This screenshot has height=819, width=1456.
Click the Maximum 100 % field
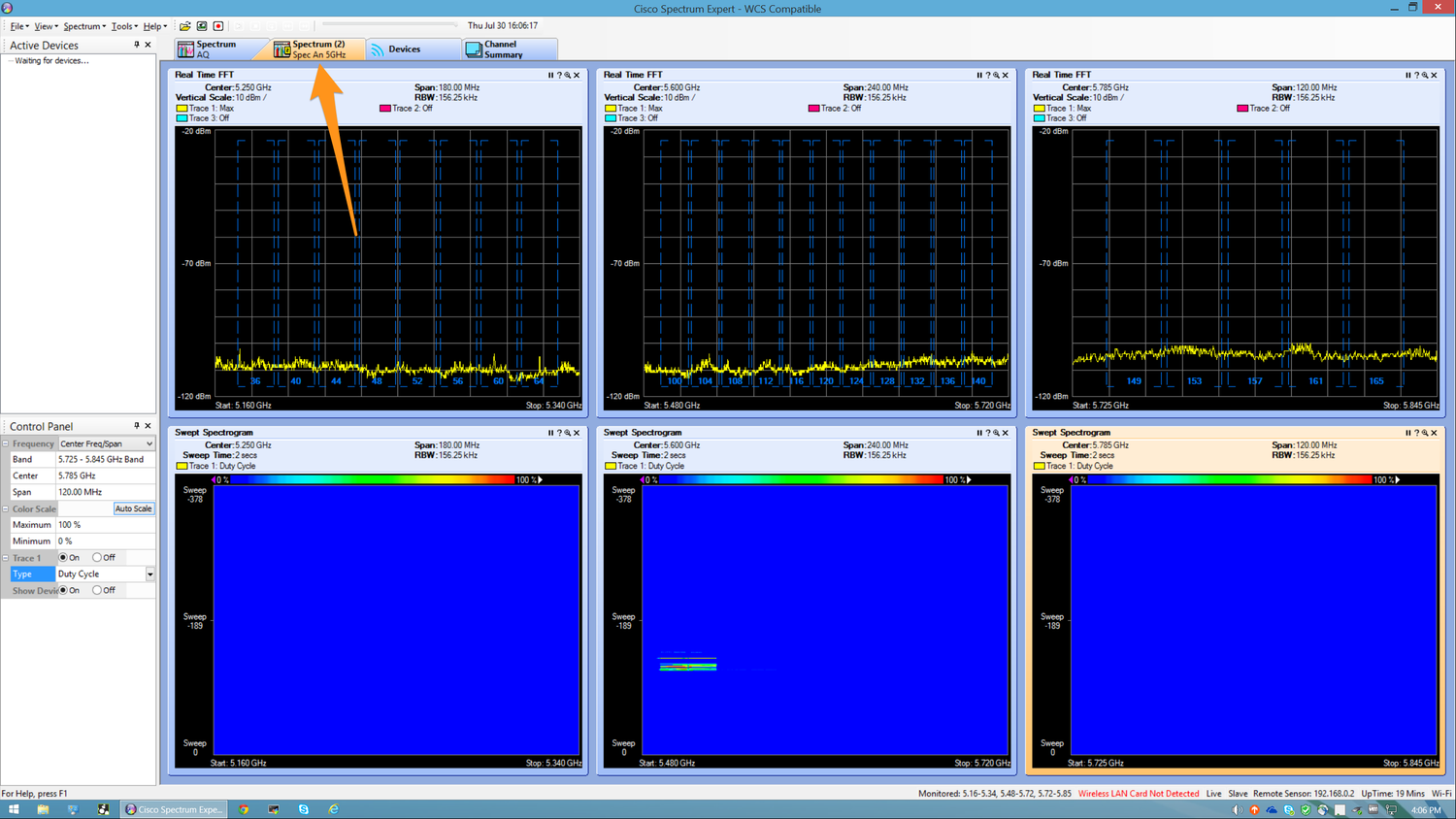(x=105, y=525)
